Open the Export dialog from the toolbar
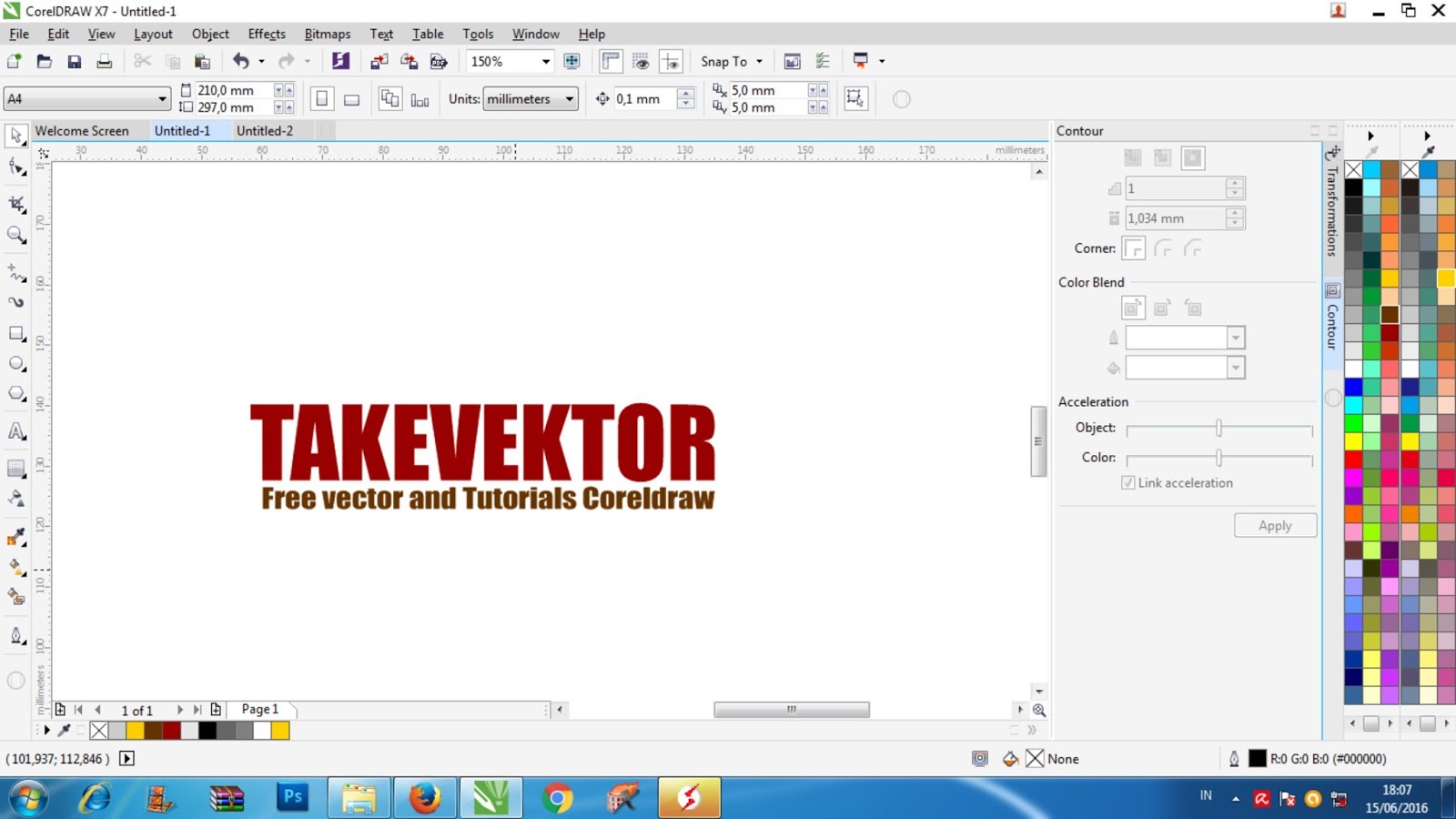 409,61
